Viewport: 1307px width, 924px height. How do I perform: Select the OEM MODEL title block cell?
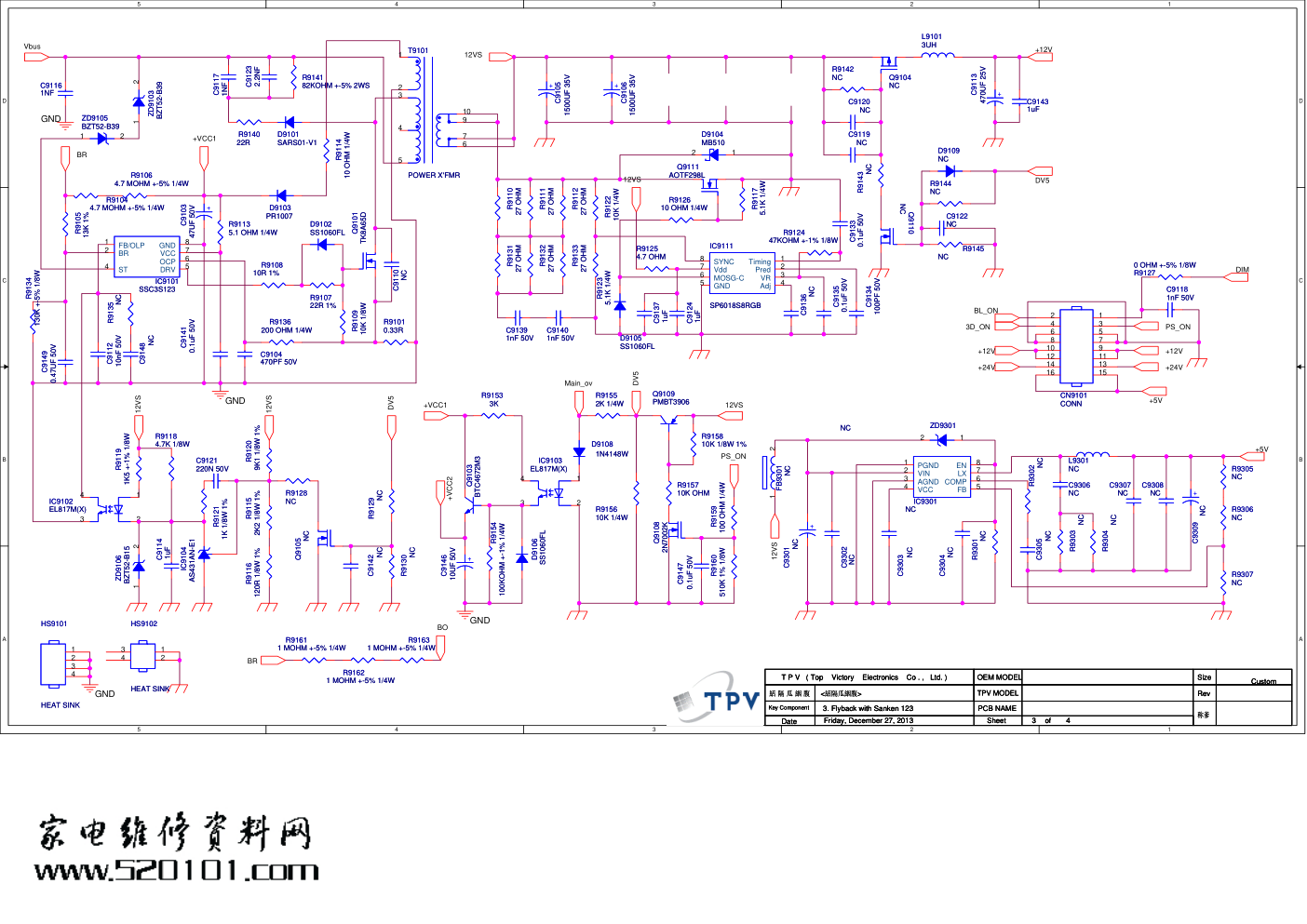[x=998, y=677]
